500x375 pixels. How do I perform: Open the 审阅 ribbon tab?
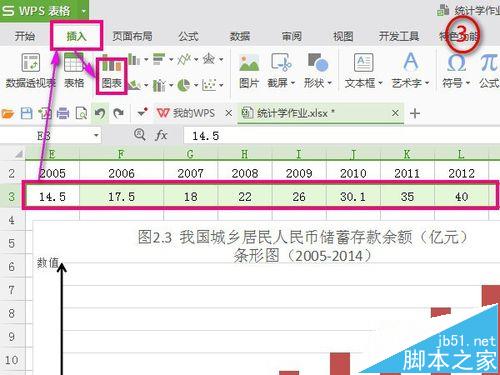292,36
